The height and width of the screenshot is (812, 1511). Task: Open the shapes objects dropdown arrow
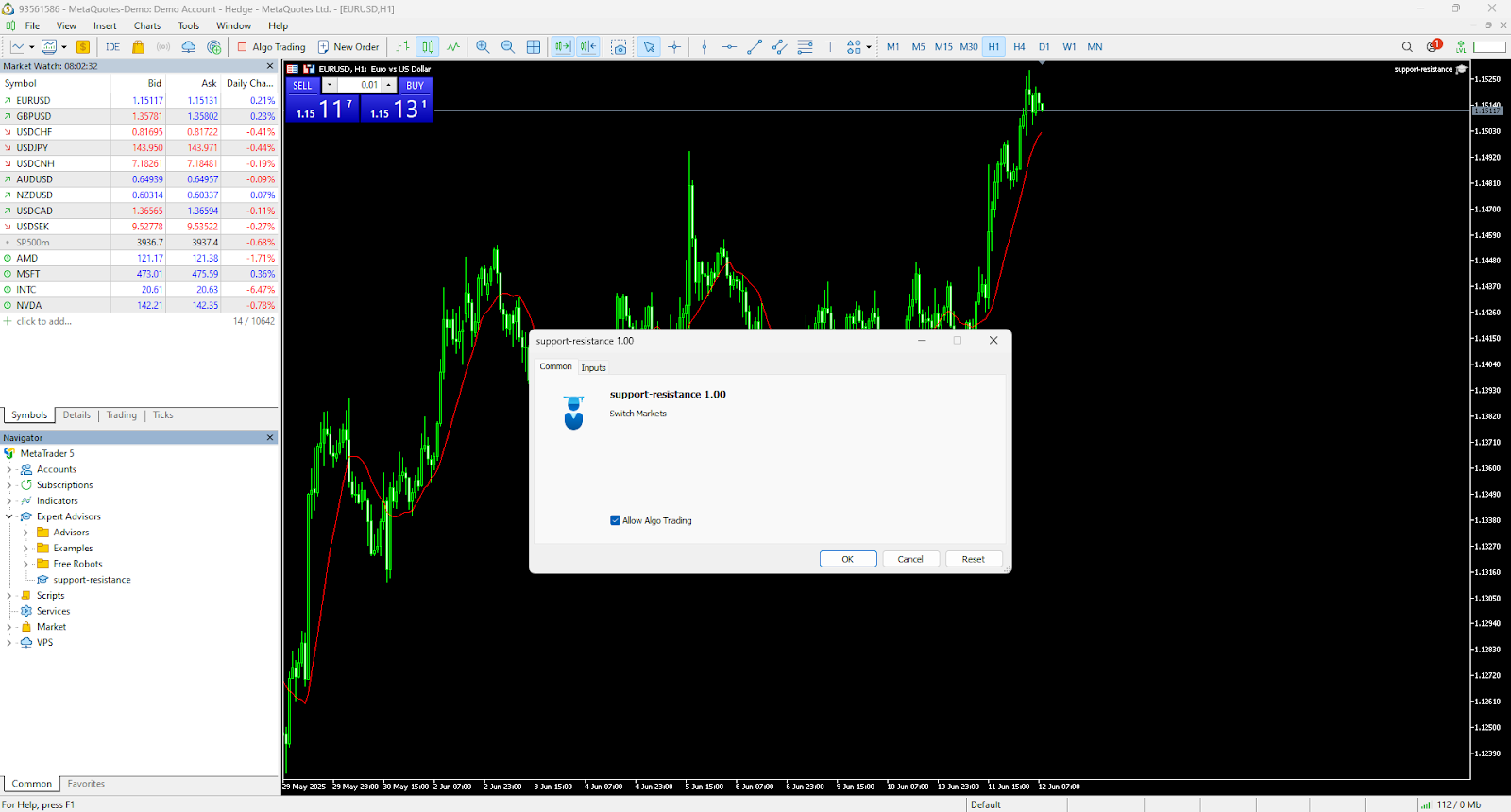point(869,47)
